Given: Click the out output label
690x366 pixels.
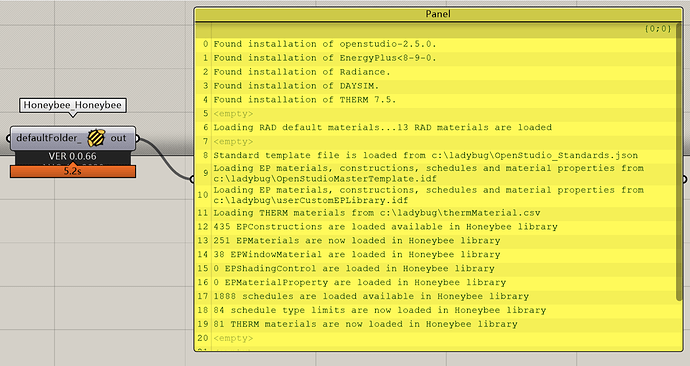Looking at the screenshot, I should pyautogui.click(x=118, y=138).
